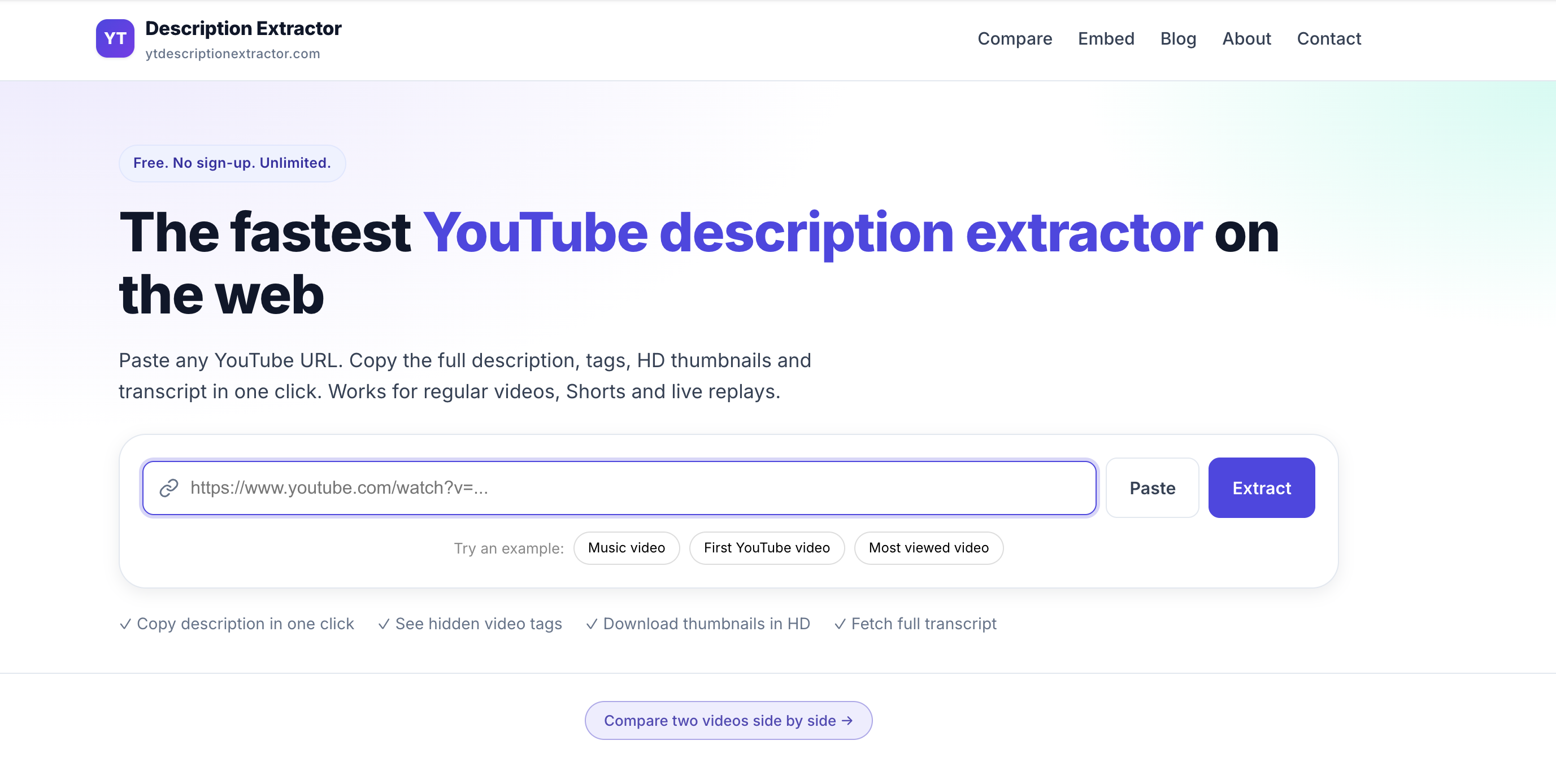
Task: Open the Contact nav link
Action: click(1329, 38)
